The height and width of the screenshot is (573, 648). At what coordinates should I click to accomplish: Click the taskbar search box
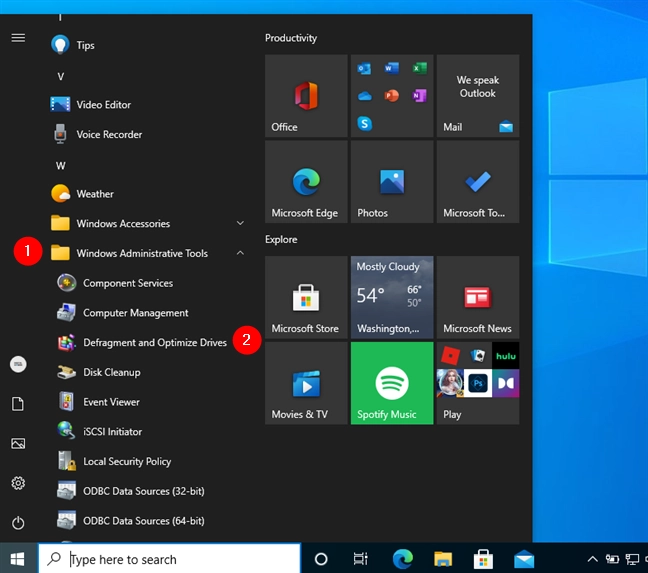tap(169, 559)
